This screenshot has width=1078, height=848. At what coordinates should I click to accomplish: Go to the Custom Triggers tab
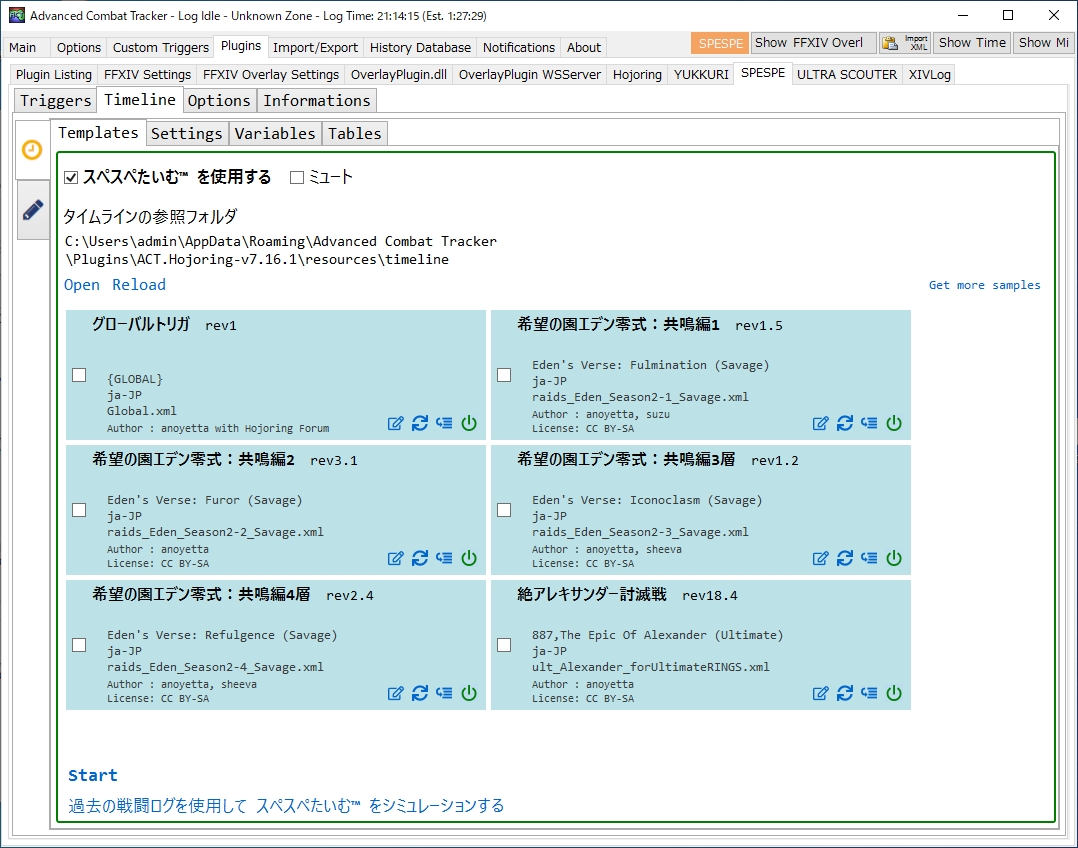(x=161, y=47)
